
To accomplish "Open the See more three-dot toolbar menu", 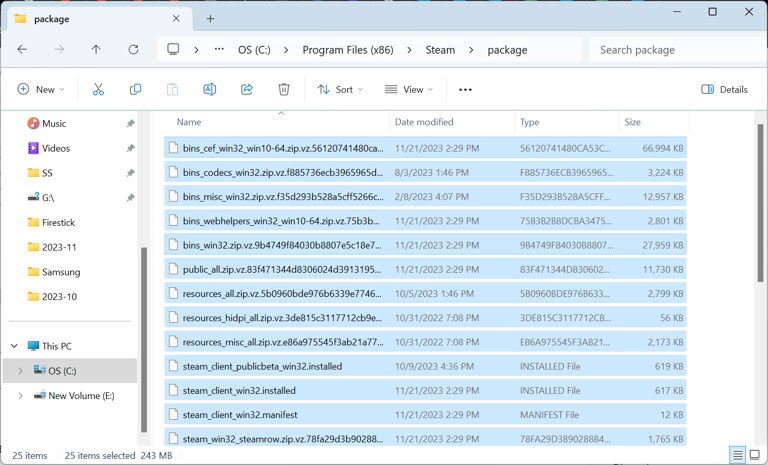I will [465, 90].
